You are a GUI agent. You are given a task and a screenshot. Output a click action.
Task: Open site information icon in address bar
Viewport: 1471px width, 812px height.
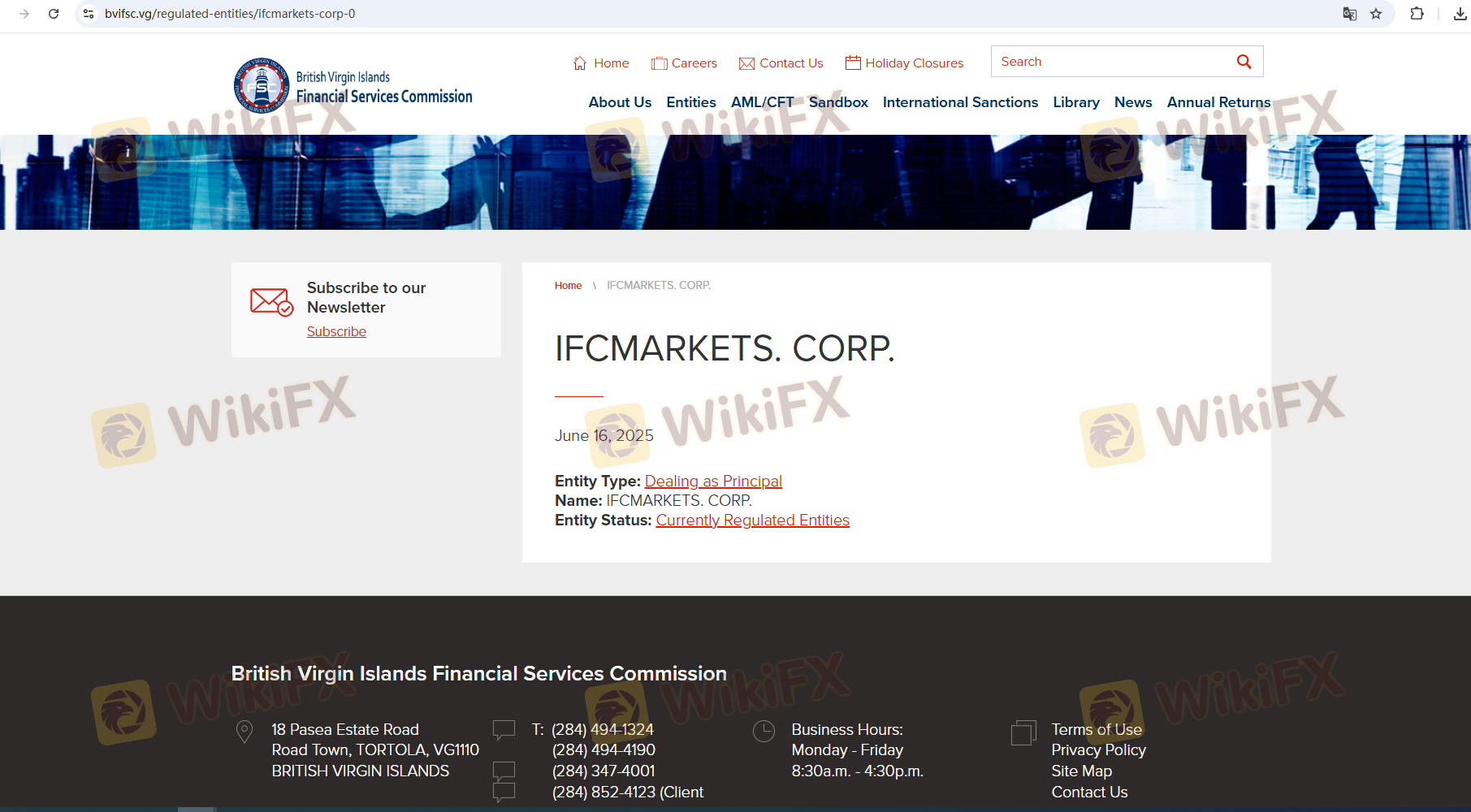tap(89, 14)
